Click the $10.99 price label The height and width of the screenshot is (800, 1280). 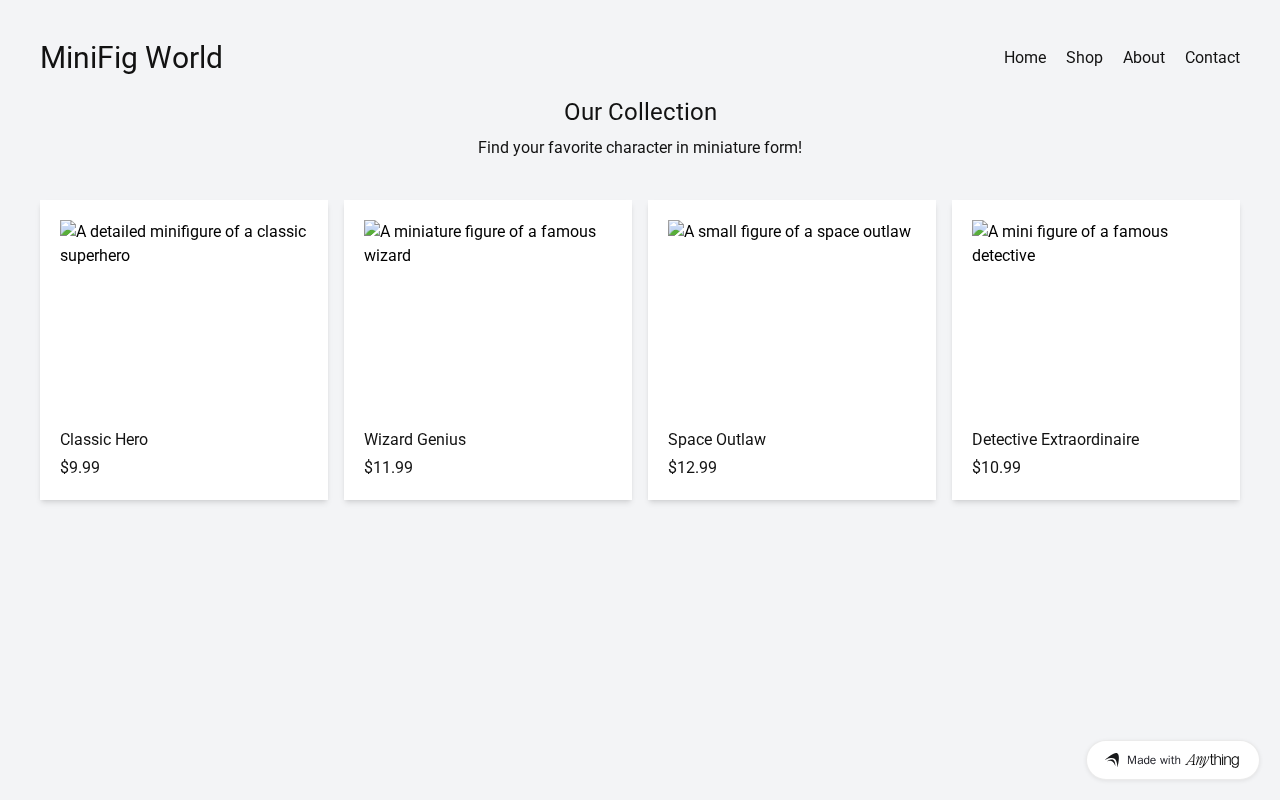tap(996, 467)
